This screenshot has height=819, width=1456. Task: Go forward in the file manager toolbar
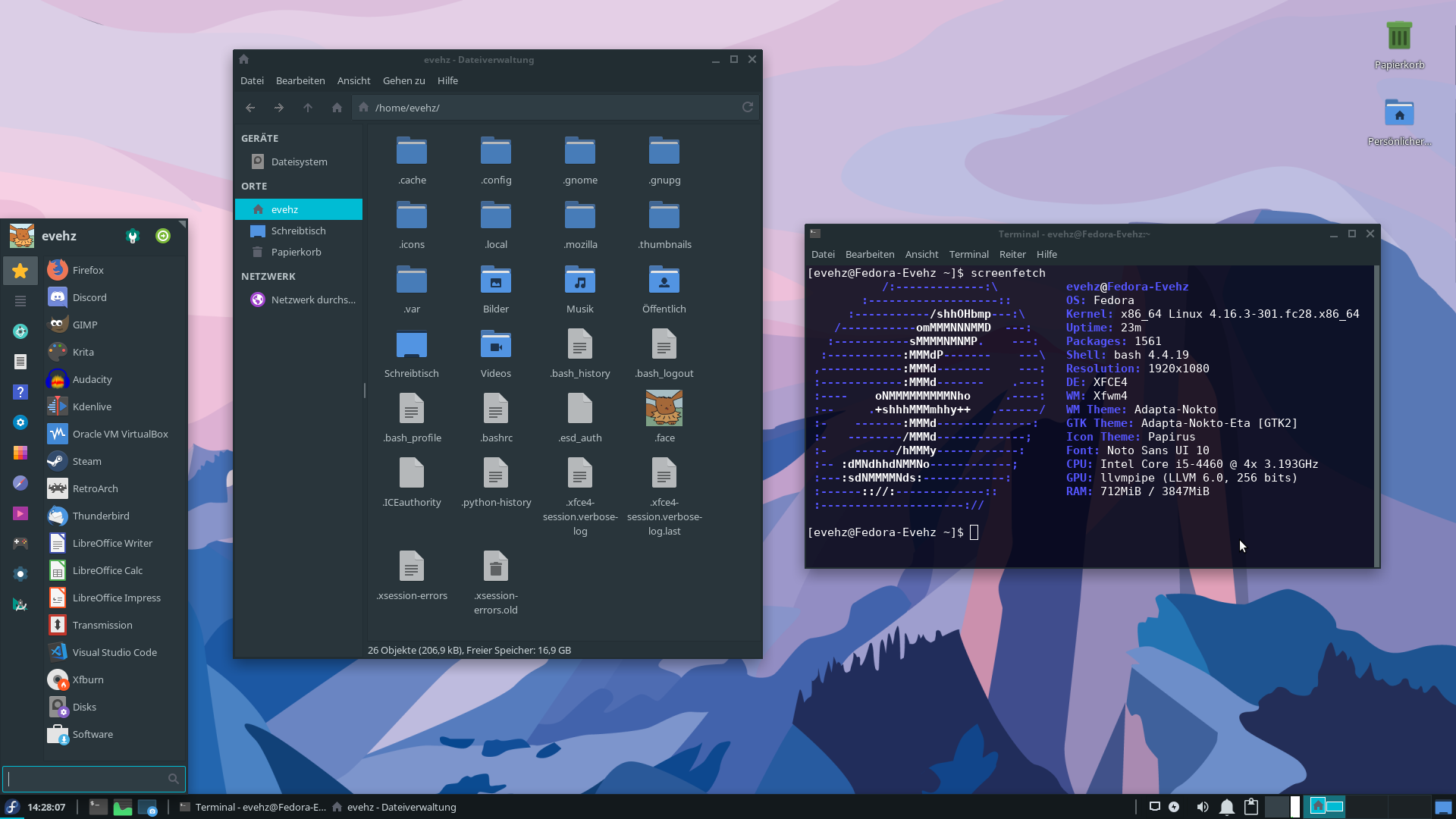point(279,108)
